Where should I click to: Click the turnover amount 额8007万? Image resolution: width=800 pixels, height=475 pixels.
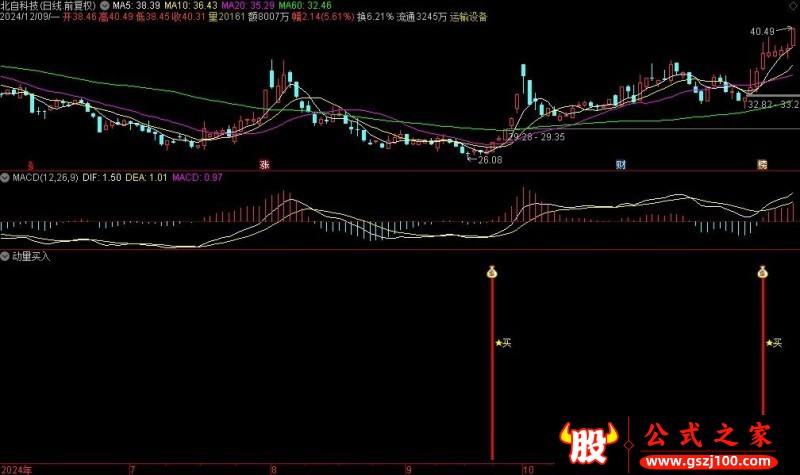[268, 17]
